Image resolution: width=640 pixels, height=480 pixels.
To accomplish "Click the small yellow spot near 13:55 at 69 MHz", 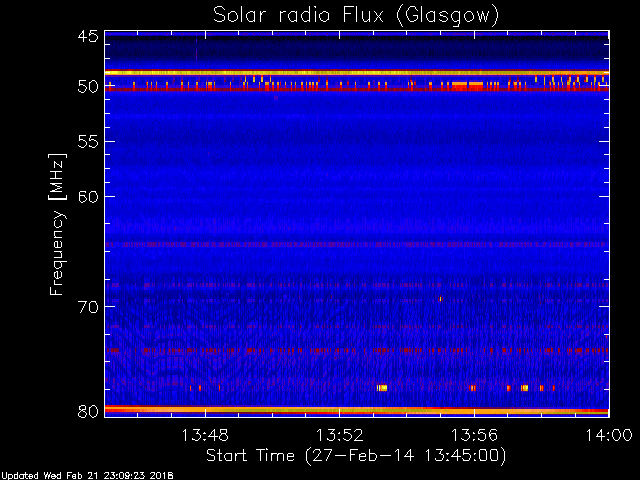I will [440, 299].
